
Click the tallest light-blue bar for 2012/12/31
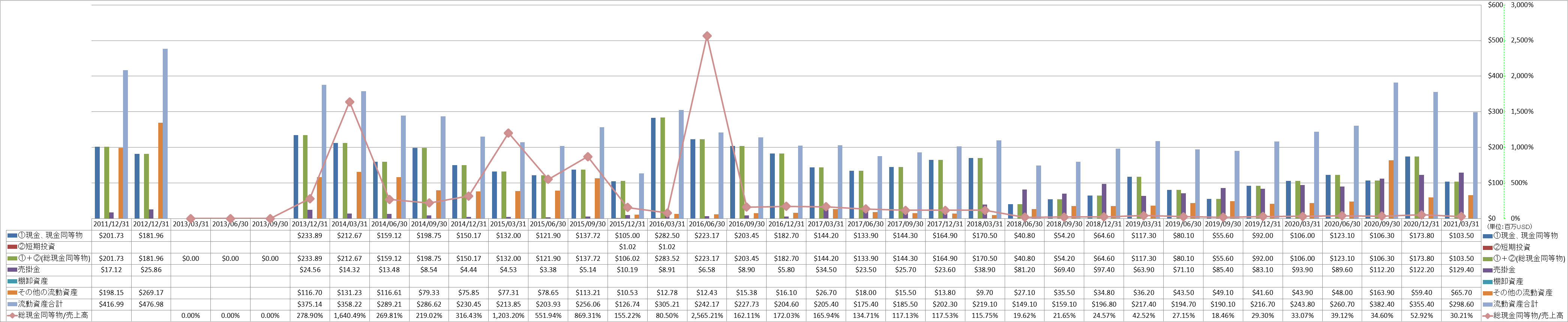point(165,133)
